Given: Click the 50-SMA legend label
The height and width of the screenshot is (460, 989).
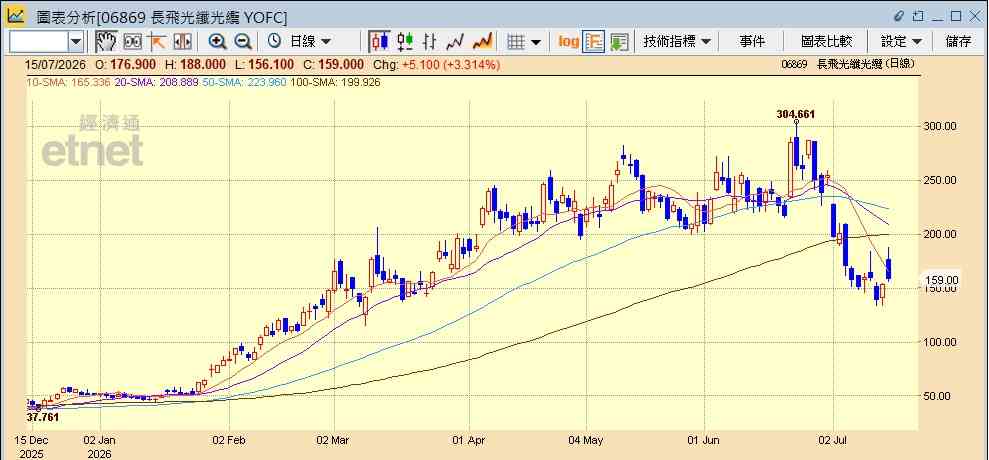Looking at the screenshot, I should pos(245,82).
